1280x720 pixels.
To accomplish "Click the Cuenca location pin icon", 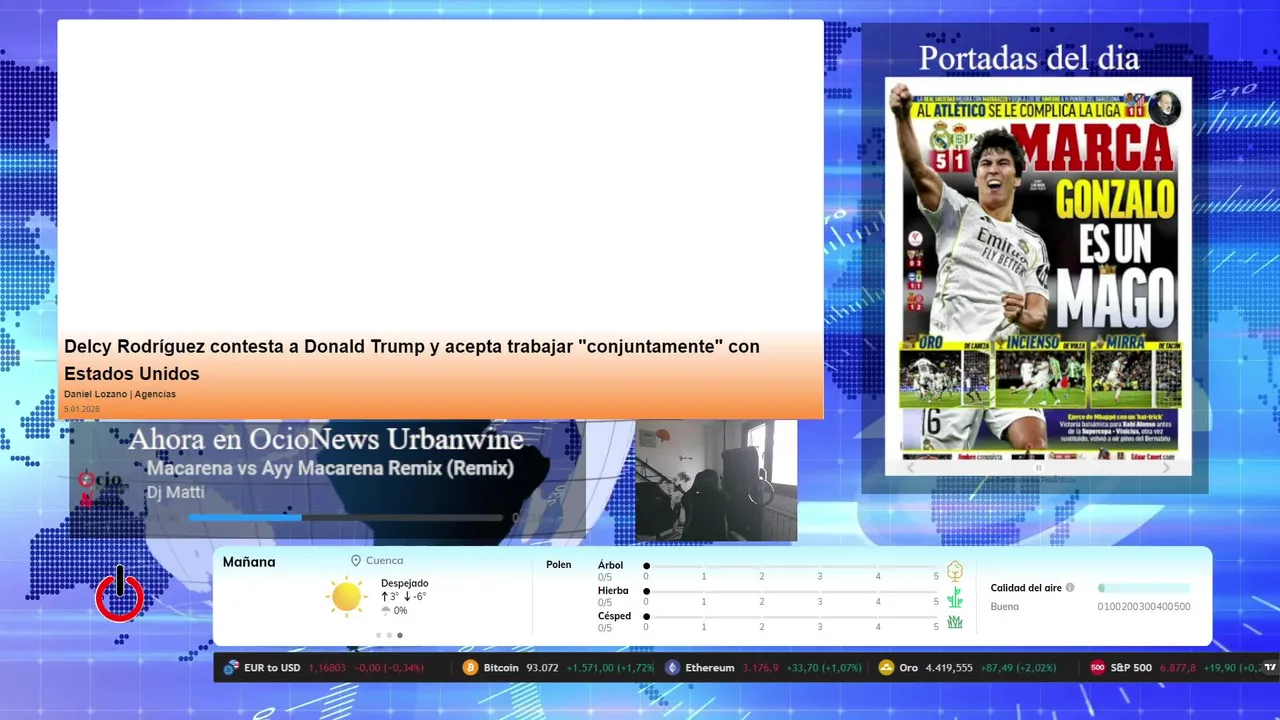I will click(356, 561).
